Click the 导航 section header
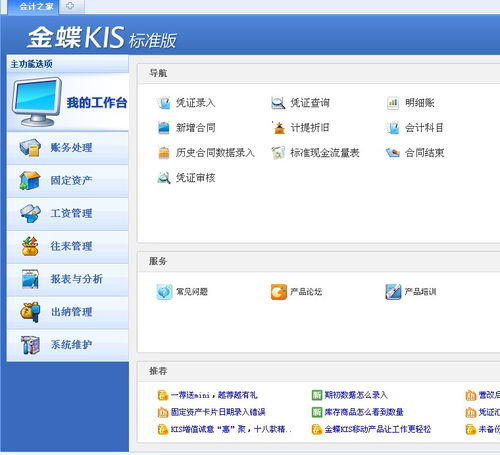The height and width of the screenshot is (455, 500). click(158, 73)
